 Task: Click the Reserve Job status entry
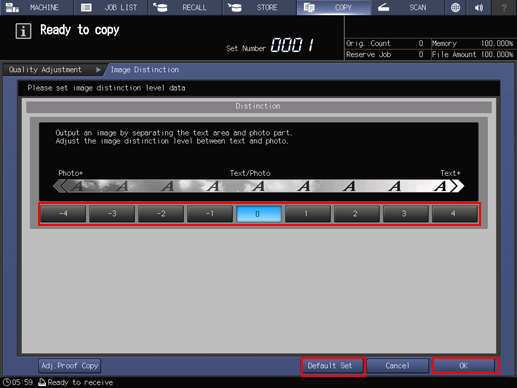[386, 54]
